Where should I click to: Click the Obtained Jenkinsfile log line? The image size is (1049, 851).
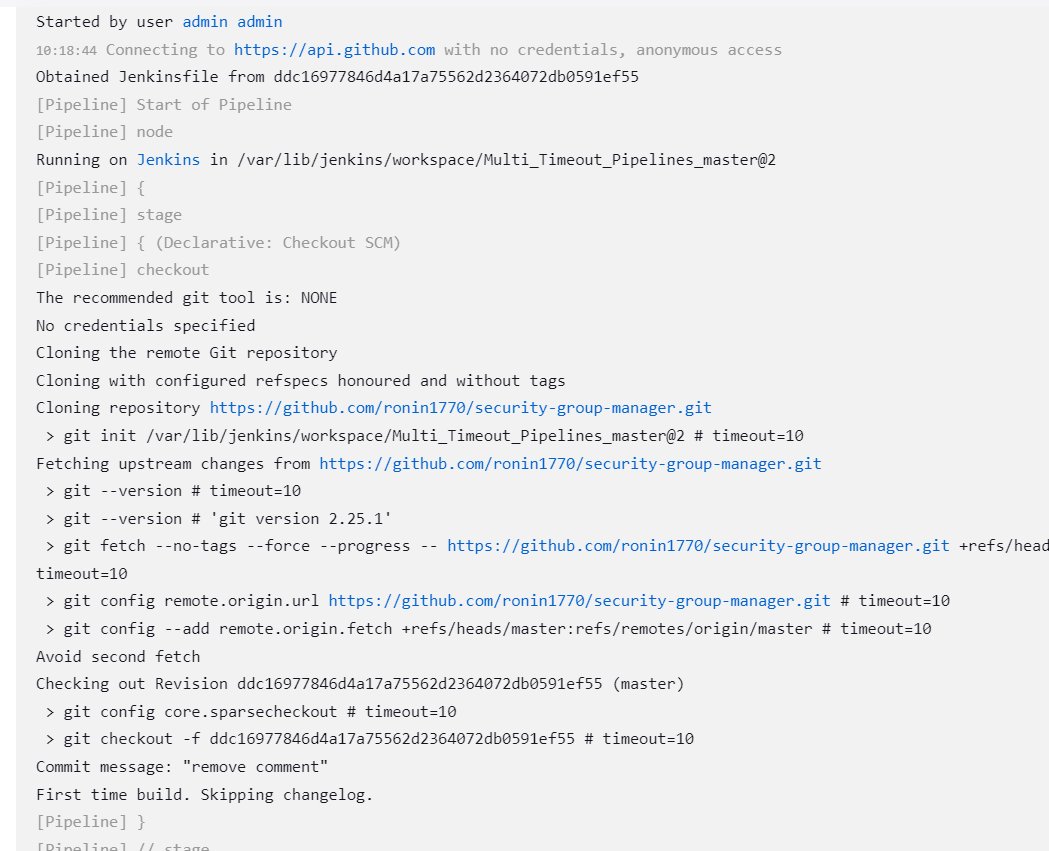pos(337,76)
